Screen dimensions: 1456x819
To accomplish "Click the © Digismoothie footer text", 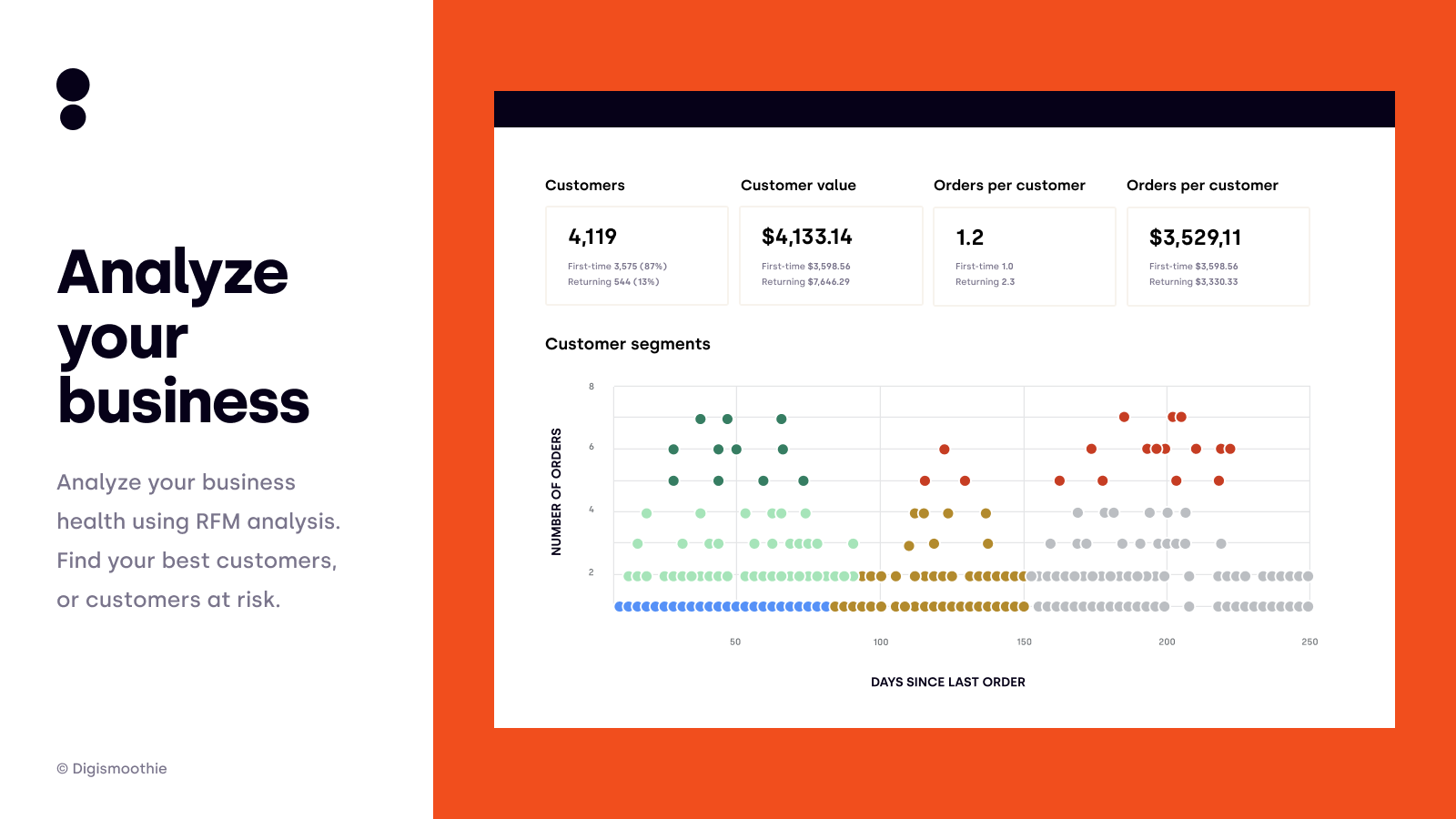I will [x=112, y=769].
